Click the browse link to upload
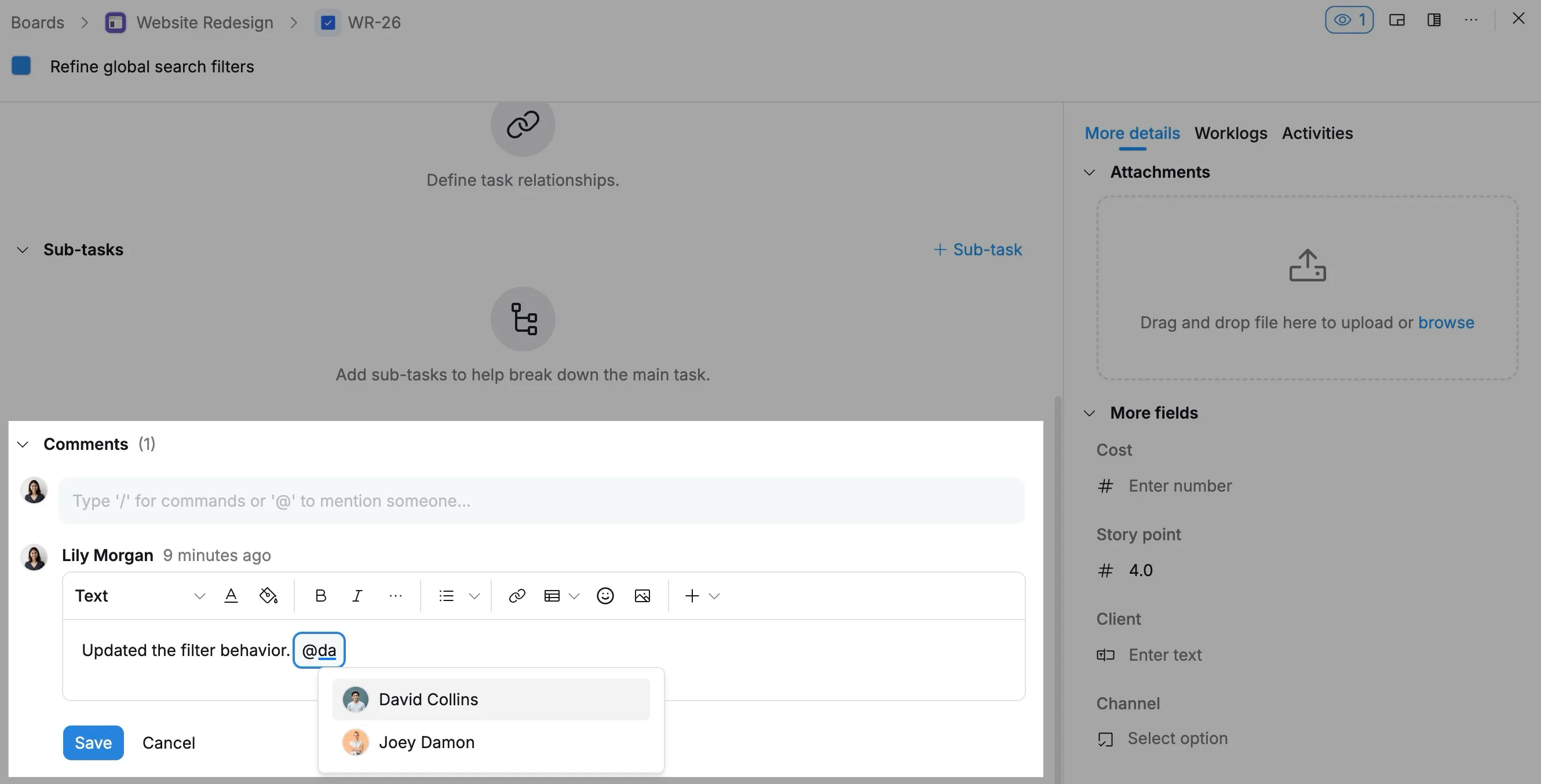This screenshot has height=784, width=1541. click(x=1446, y=323)
